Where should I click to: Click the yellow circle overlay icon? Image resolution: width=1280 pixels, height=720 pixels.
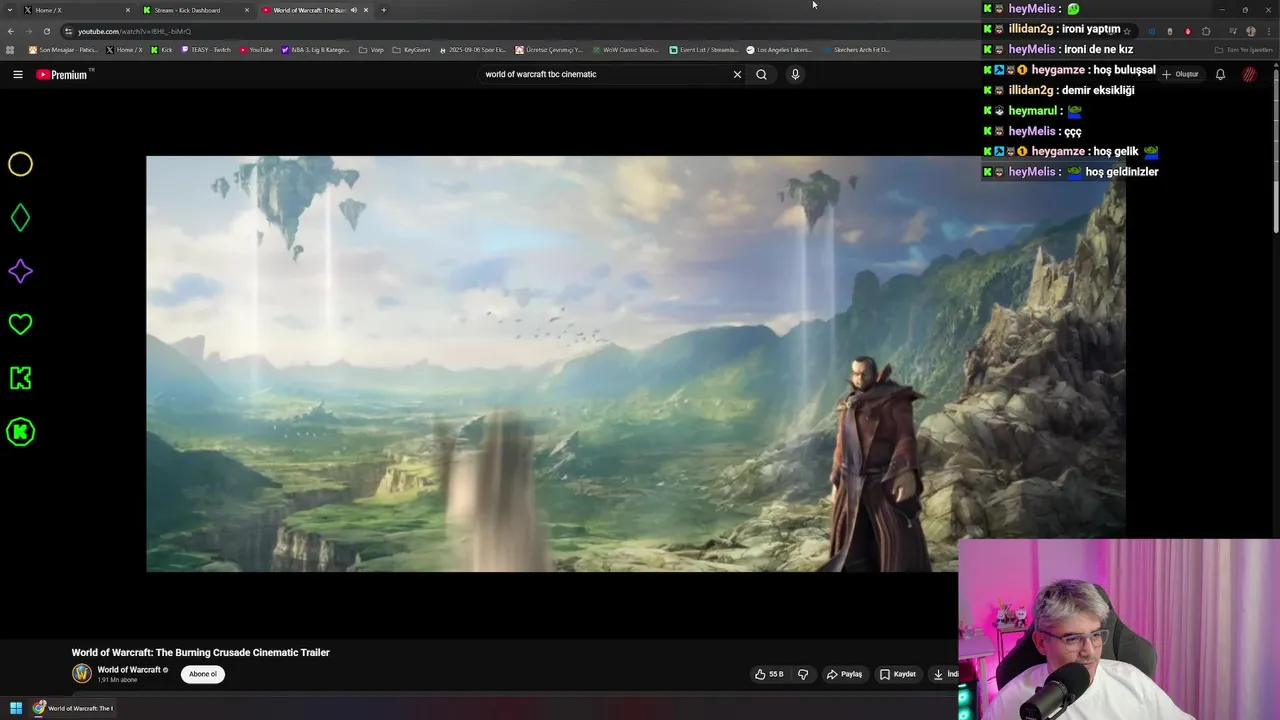20,164
